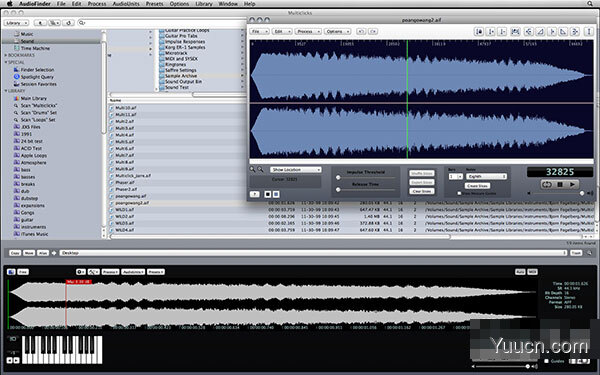The height and width of the screenshot is (375, 600).
Task: Expand the BOOKMARKS sidebar section
Action: (6, 55)
